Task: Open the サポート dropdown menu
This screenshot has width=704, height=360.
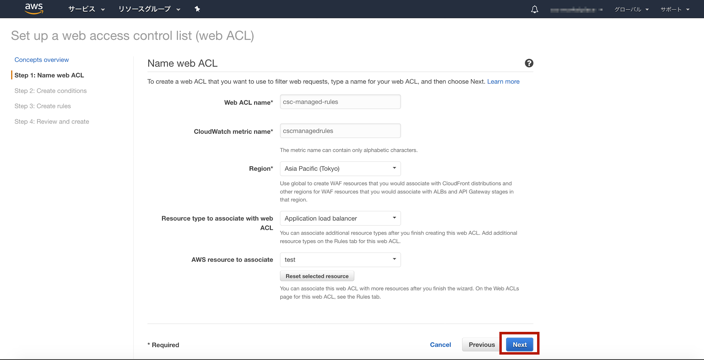Action: pos(675,9)
